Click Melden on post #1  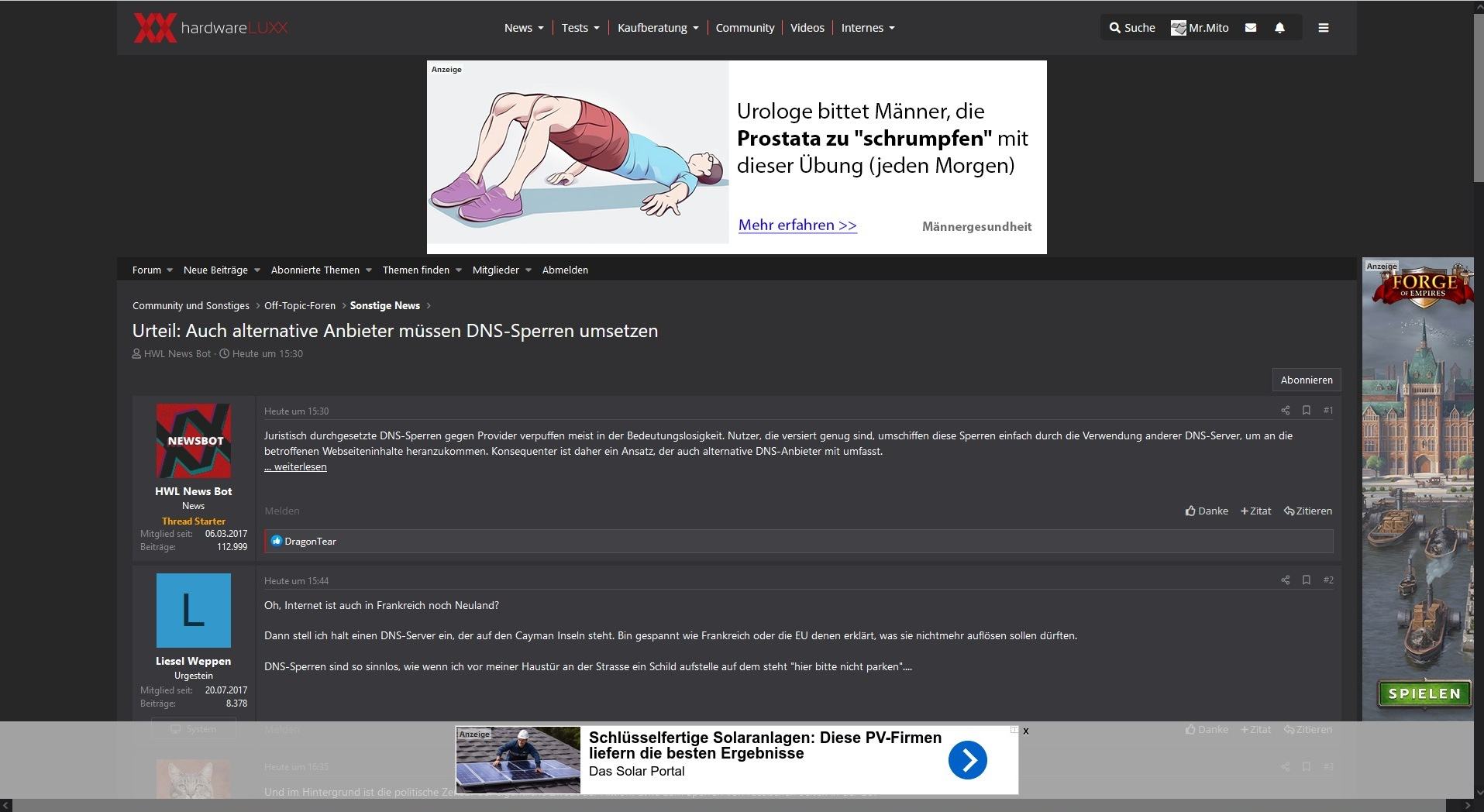tap(282, 511)
